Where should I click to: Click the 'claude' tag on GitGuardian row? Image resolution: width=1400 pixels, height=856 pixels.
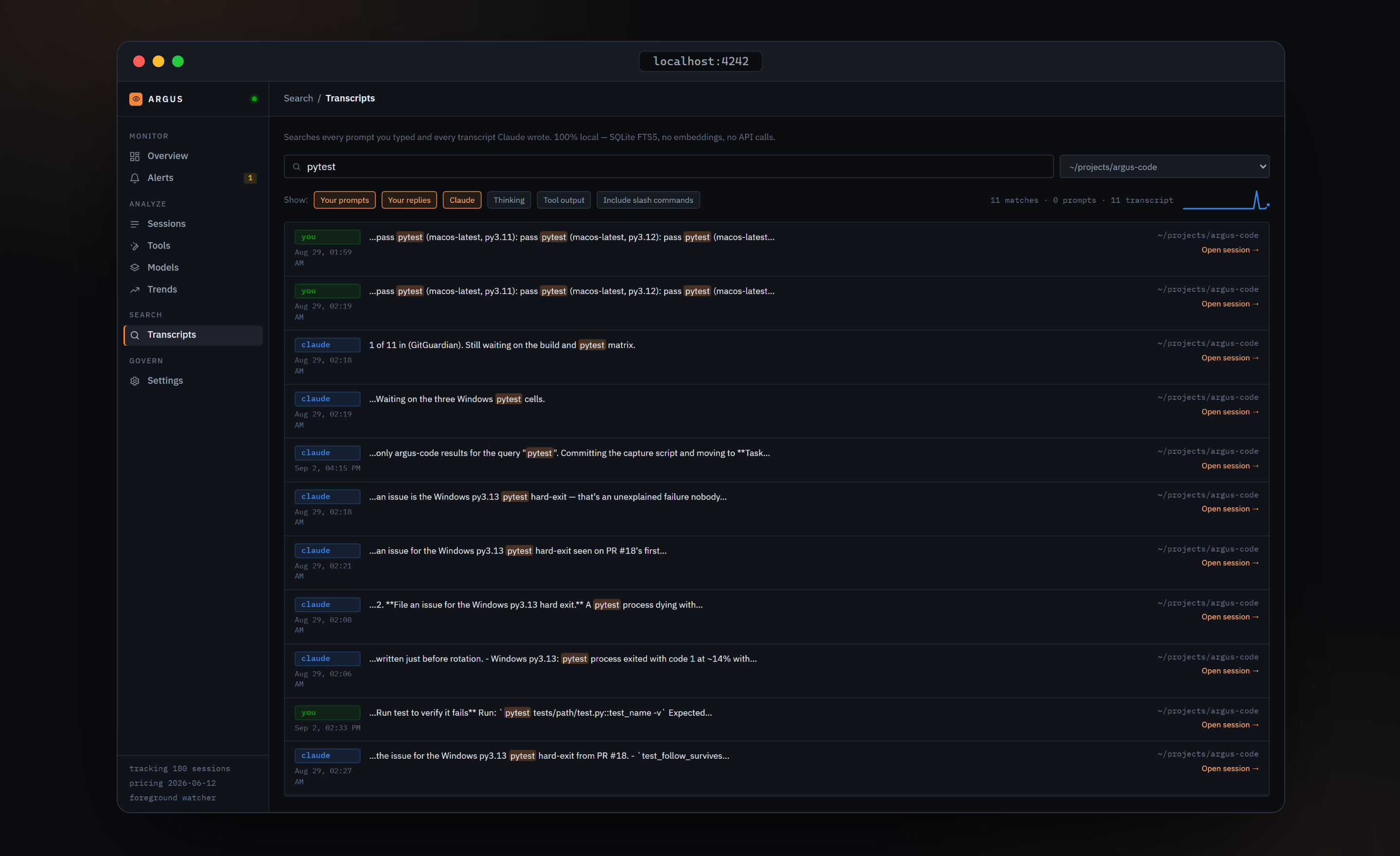point(327,345)
